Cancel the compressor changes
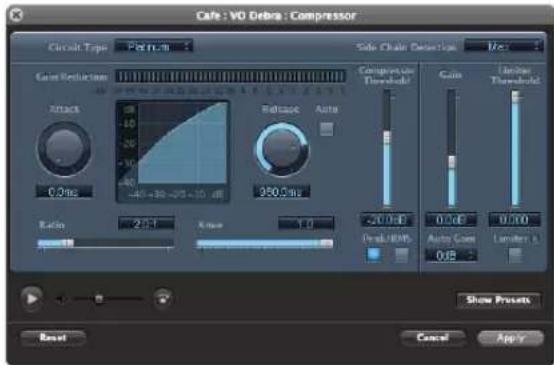554x365 pixels. (432, 337)
